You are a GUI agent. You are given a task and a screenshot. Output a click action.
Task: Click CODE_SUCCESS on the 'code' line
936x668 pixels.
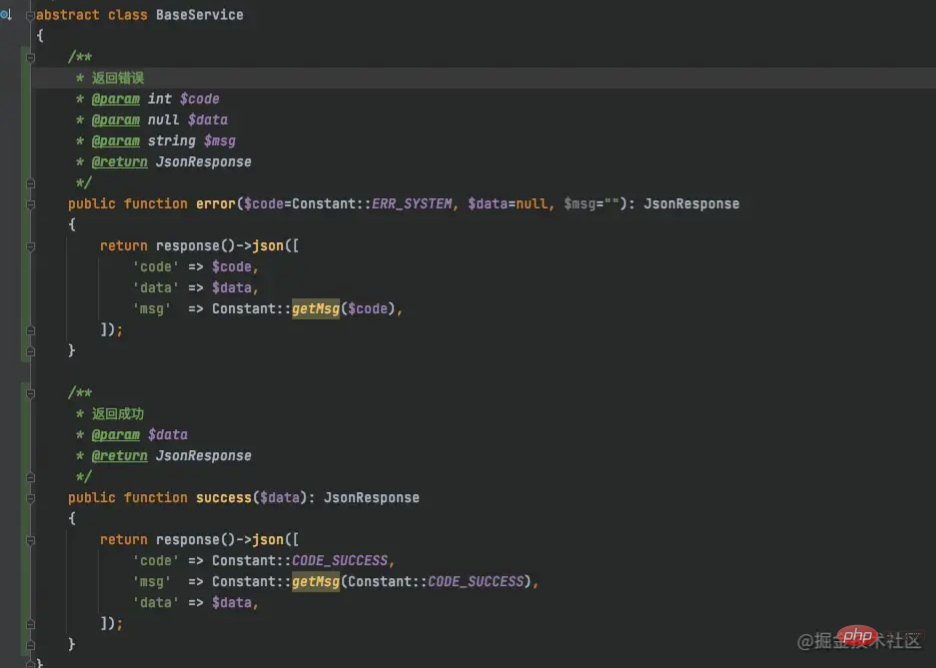[x=340, y=561]
